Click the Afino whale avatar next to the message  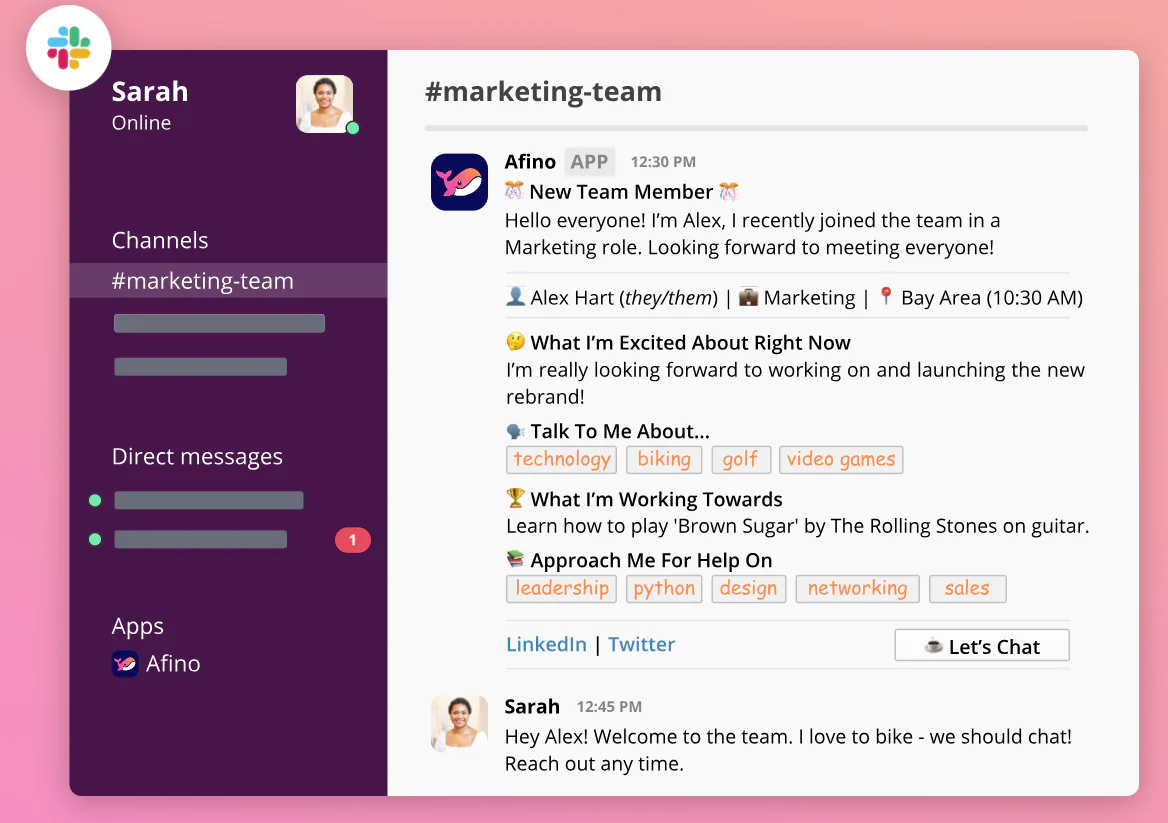pos(459,182)
